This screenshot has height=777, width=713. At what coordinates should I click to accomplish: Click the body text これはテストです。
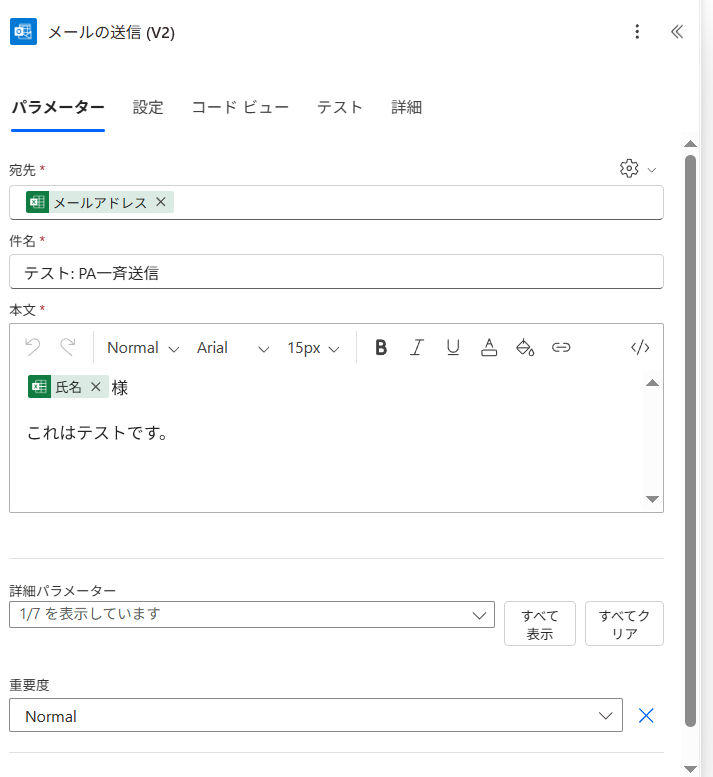coord(98,433)
